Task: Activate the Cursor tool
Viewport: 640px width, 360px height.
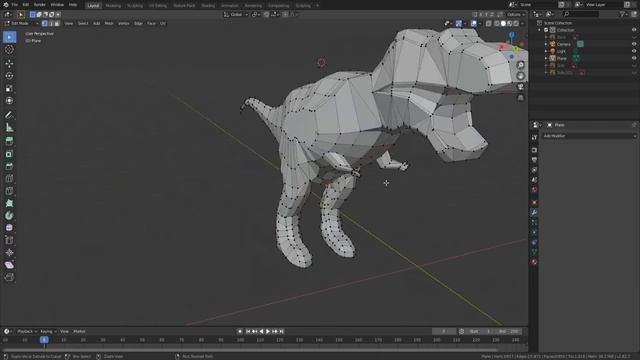Action: coord(9,50)
